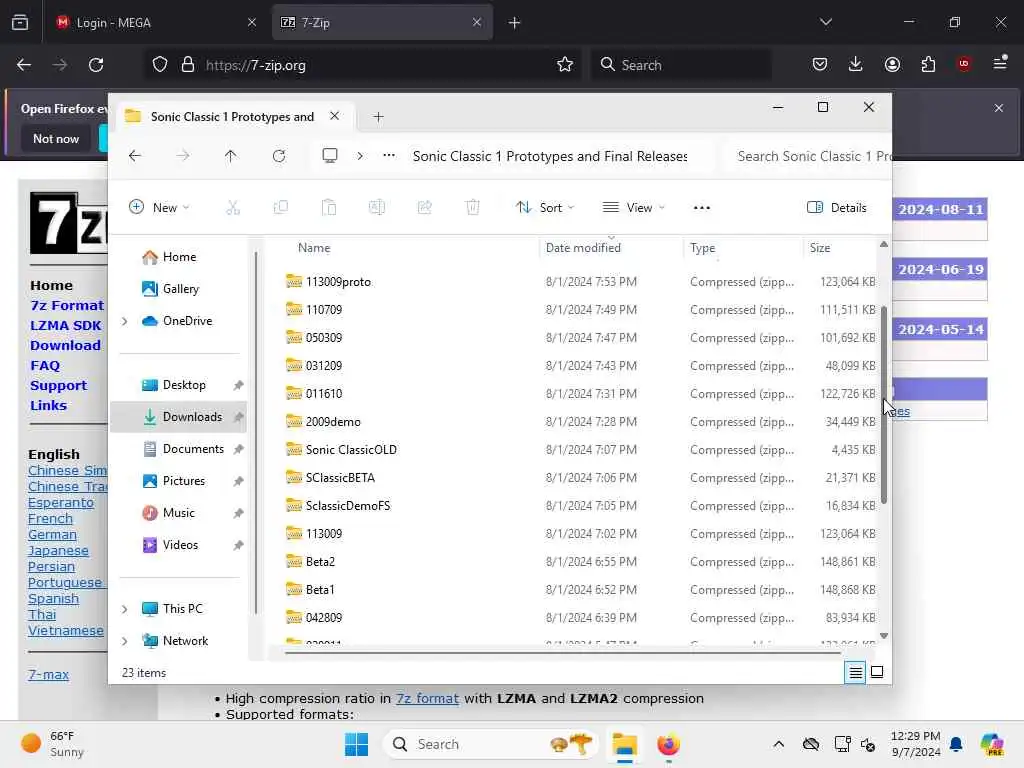Open a new Firefox tab

pos(515,22)
